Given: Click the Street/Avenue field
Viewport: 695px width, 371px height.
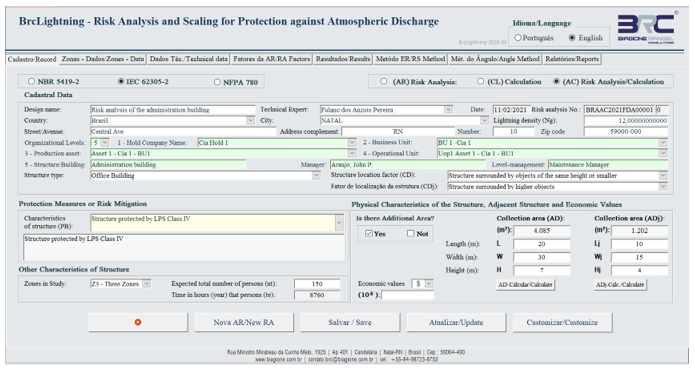Looking at the screenshot, I should (183, 132).
